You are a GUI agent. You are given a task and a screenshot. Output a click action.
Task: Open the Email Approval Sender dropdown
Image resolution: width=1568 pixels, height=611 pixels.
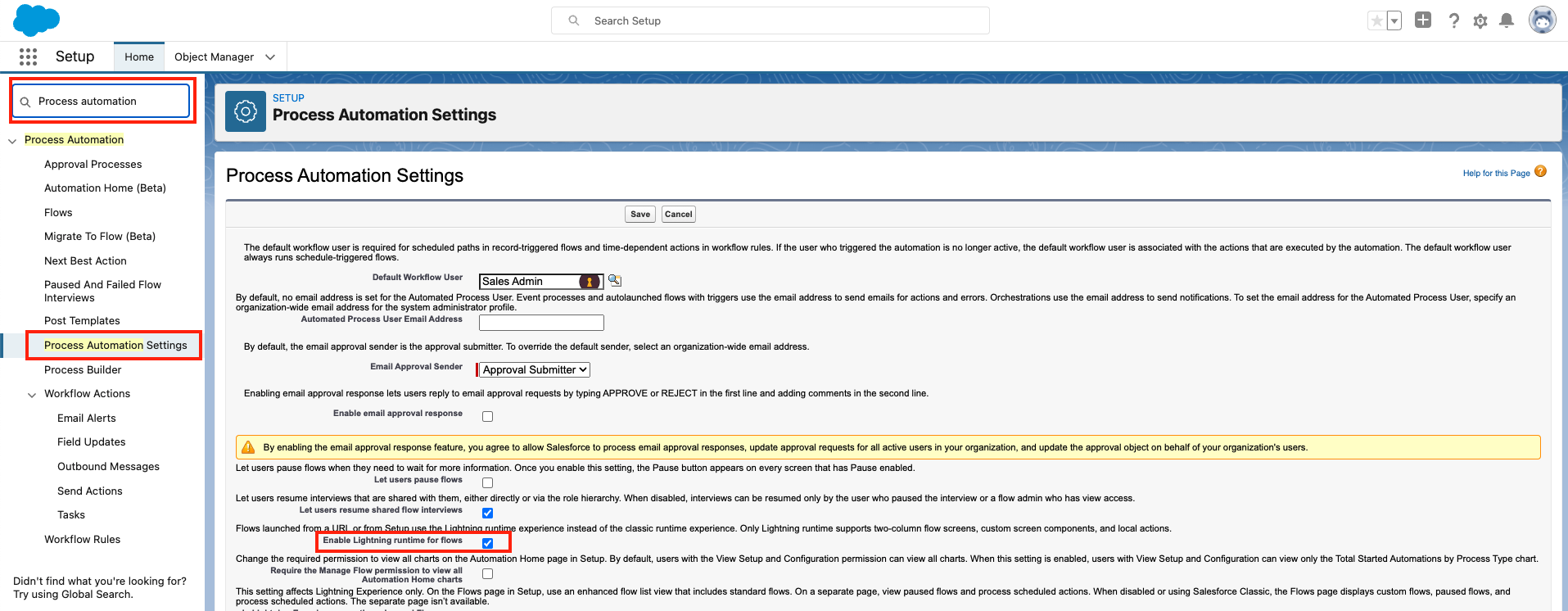click(x=534, y=370)
